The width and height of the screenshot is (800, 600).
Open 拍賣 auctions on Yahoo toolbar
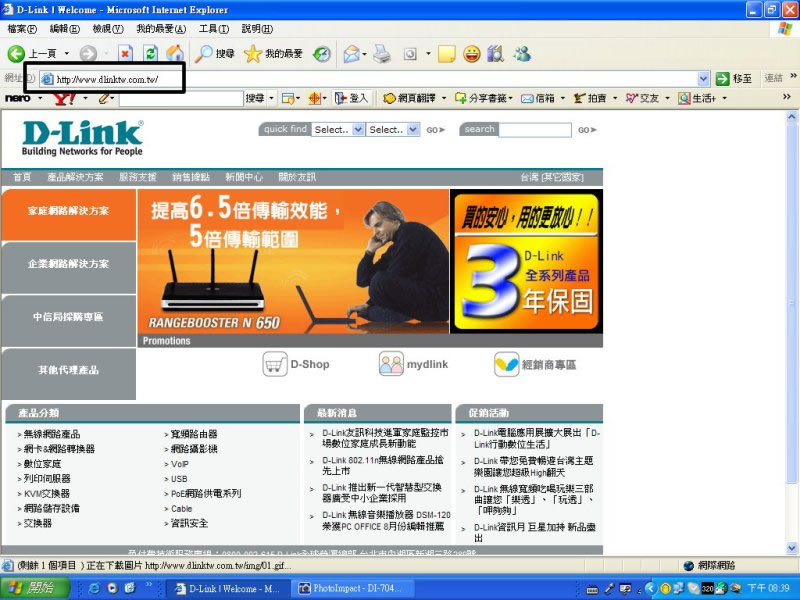click(x=590, y=98)
